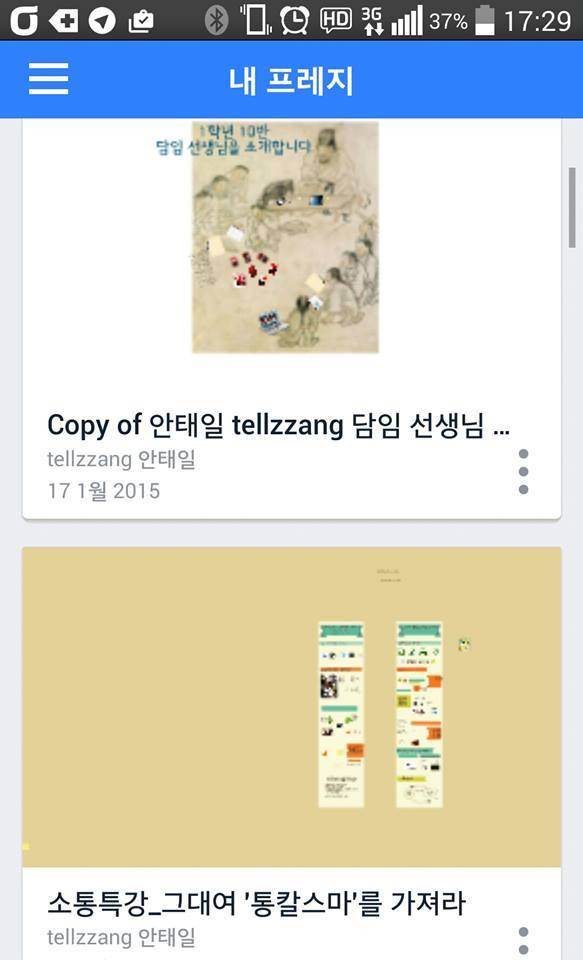Screen dimensions: 583x960
Task: Open the 담임 선생님 painting thumbnail
Action: [285, 237]
